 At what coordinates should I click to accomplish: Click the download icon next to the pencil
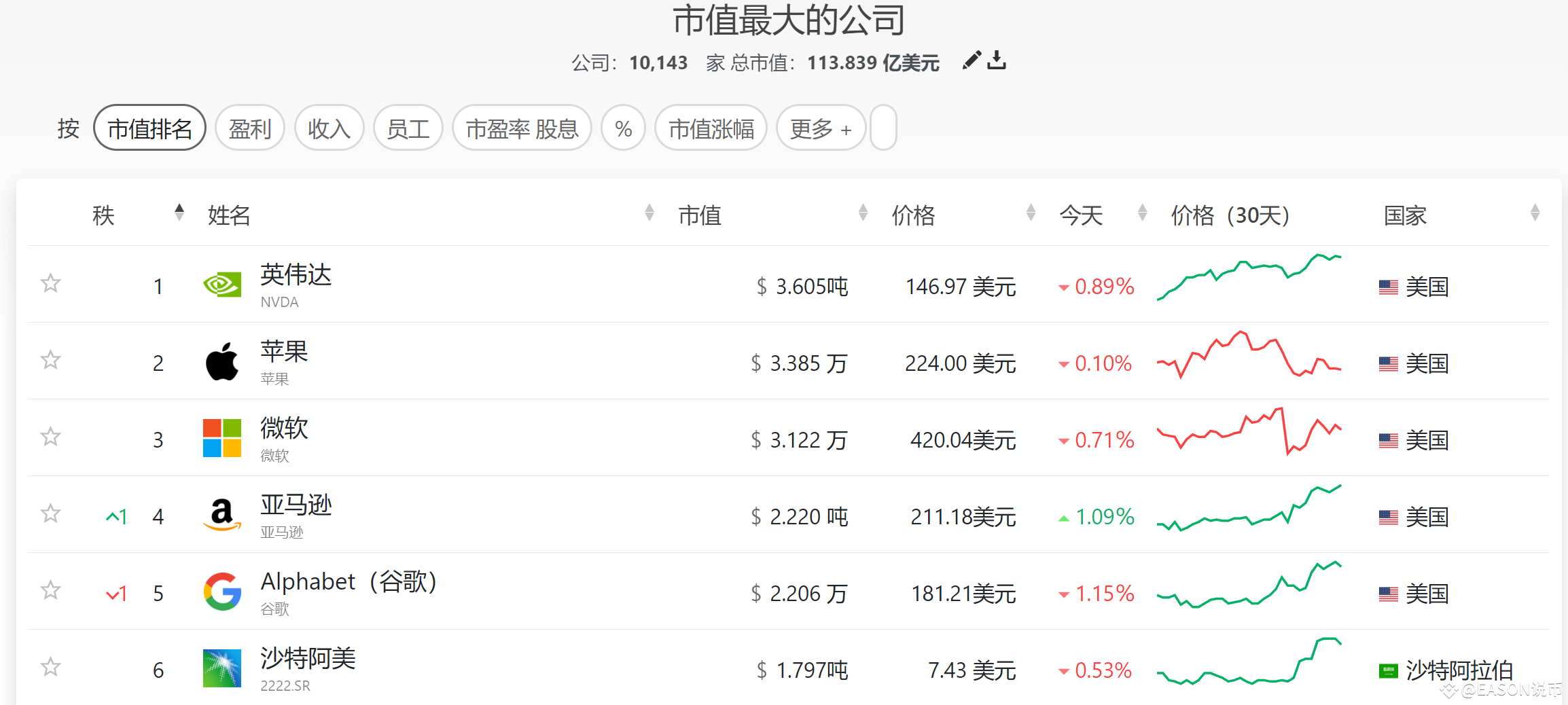tap(997, 61)
